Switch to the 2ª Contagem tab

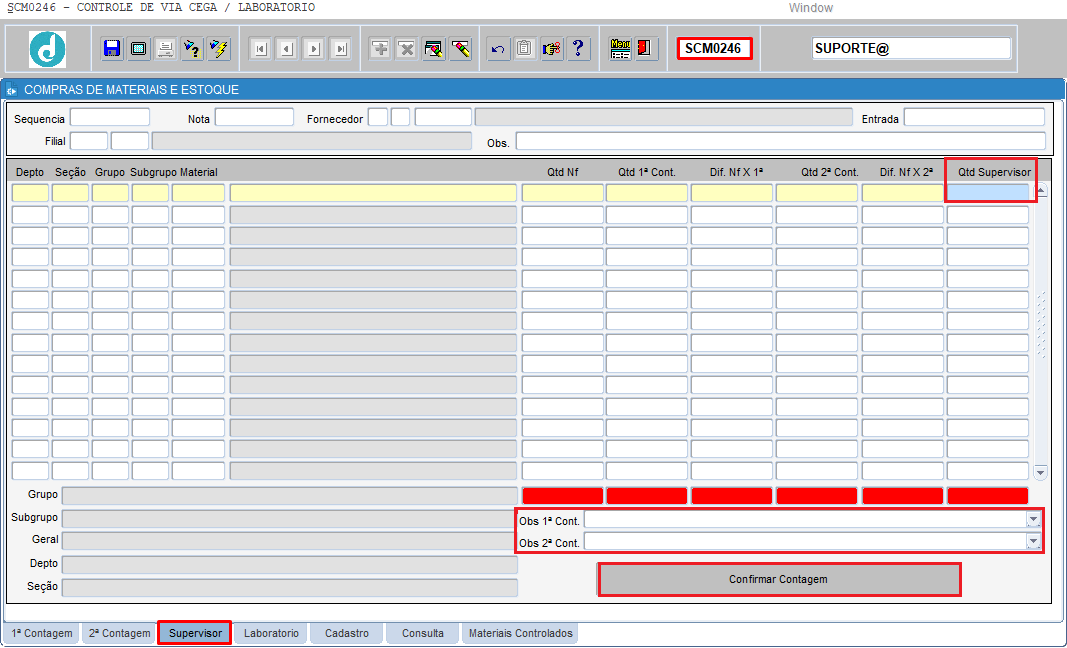(120, 633)
